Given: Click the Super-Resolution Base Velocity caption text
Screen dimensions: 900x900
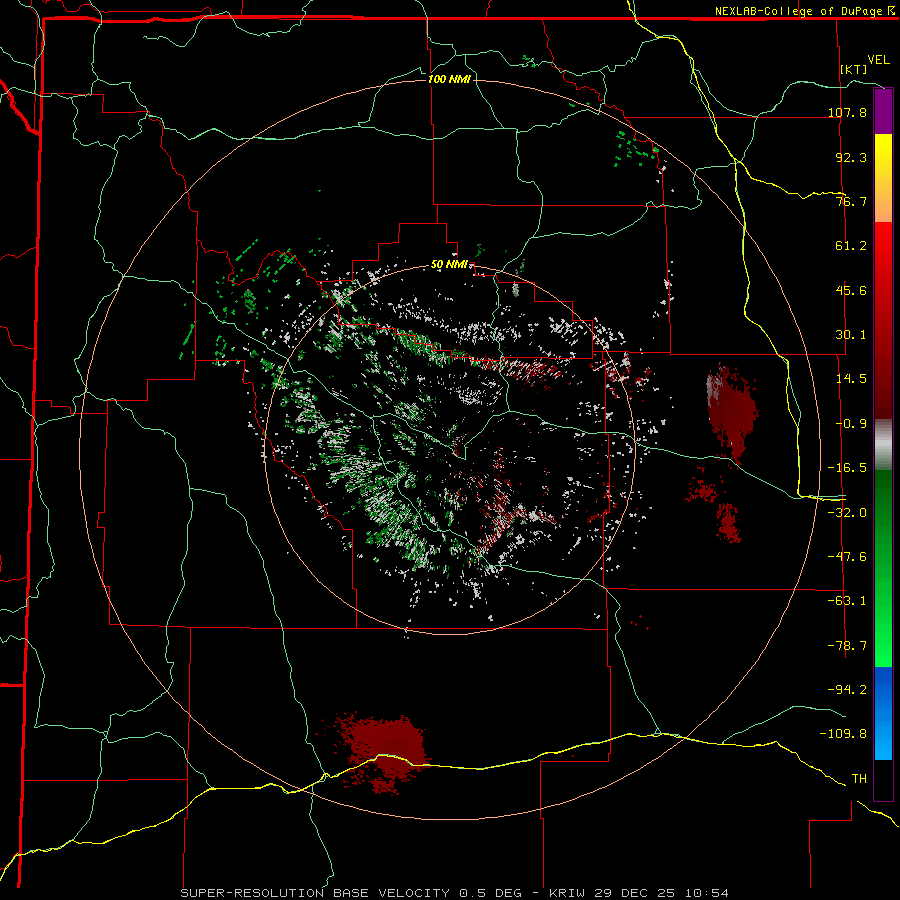Looking at the screenshot, I should pos(454,893).
